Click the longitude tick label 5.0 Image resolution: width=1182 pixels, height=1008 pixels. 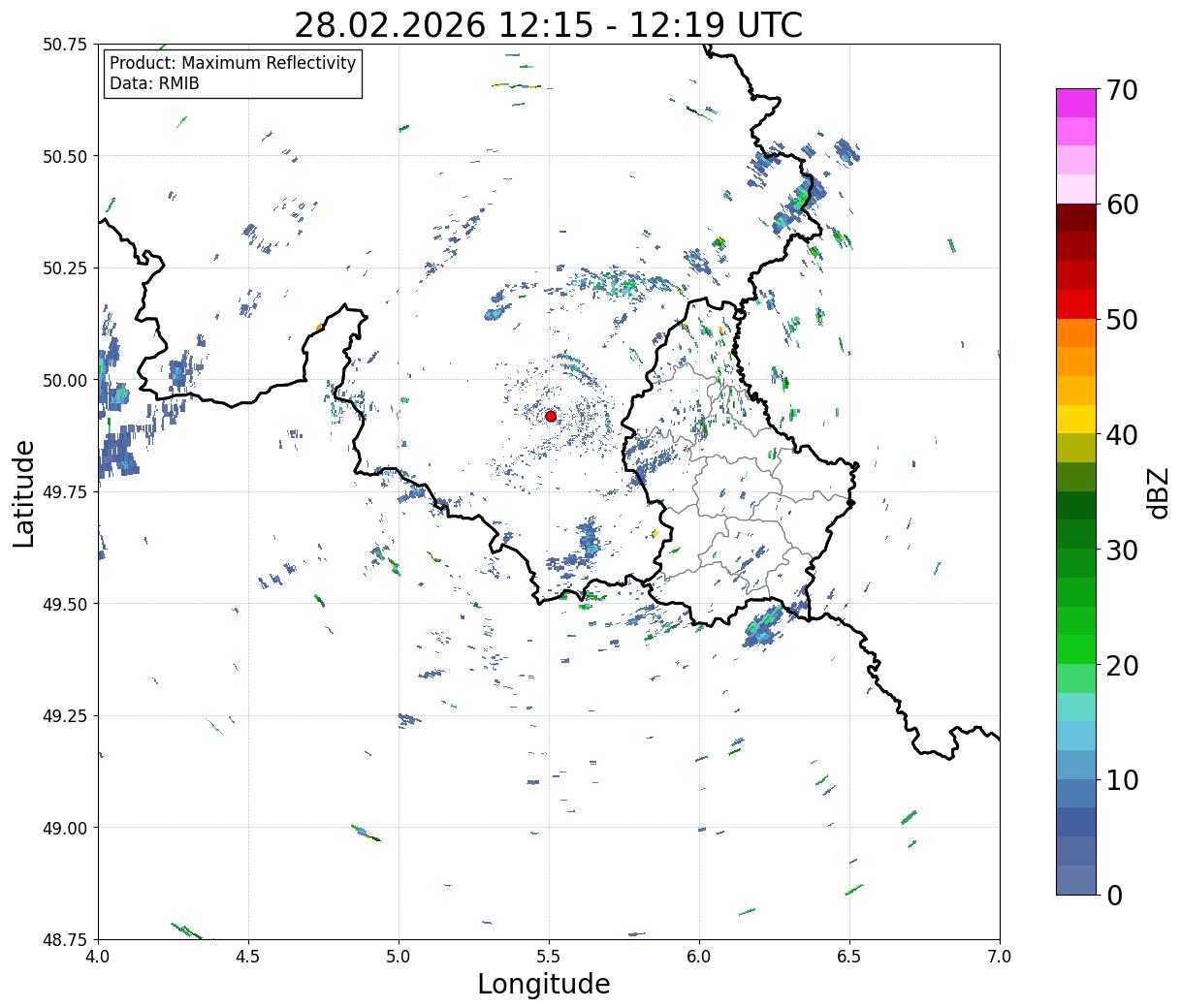(399, 956)
